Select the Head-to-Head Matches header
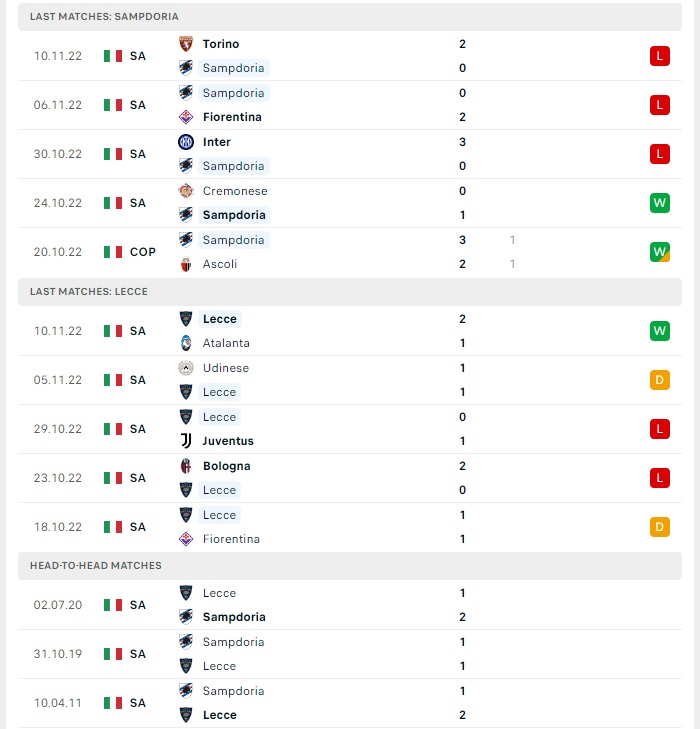 [350, 565]
